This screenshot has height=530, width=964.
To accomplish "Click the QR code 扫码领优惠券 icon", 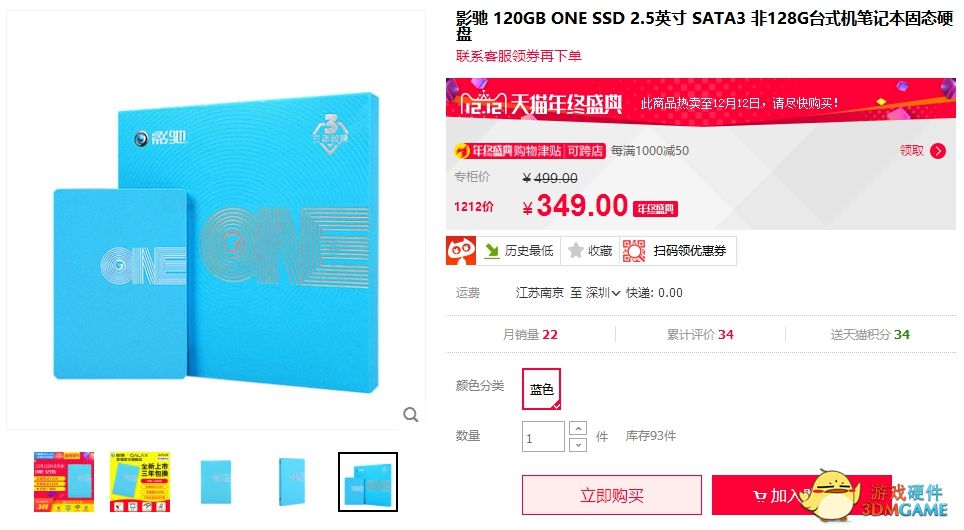I will coord(634,250).
